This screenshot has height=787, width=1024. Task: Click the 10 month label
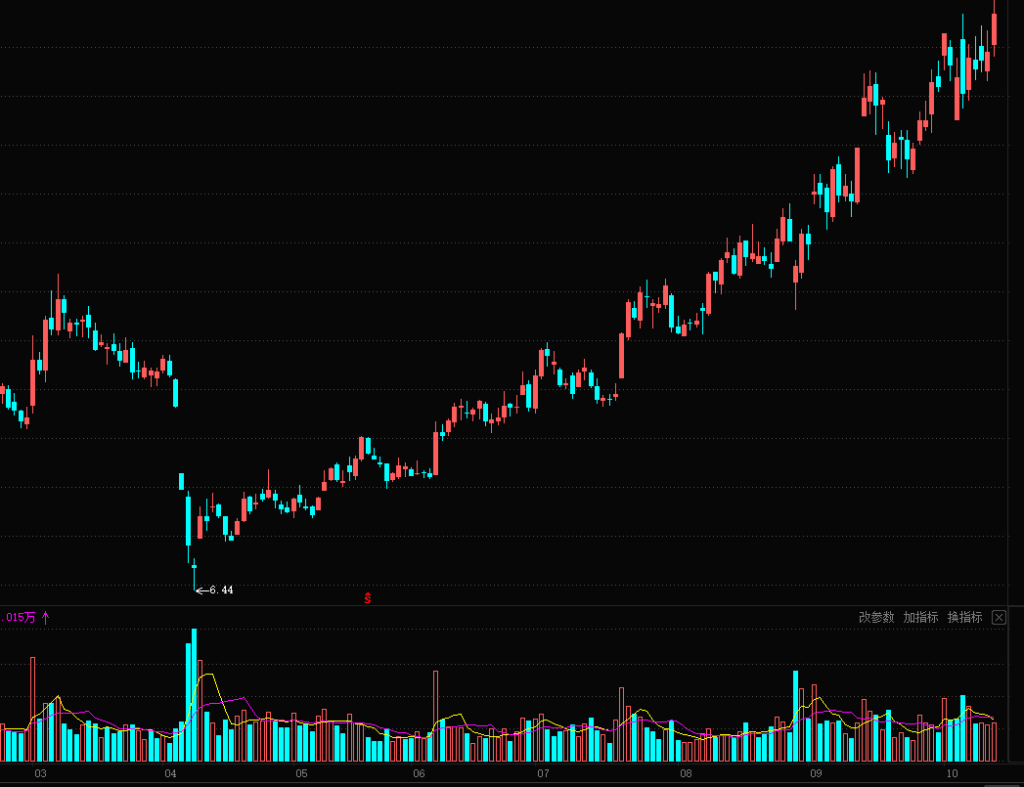953,774
